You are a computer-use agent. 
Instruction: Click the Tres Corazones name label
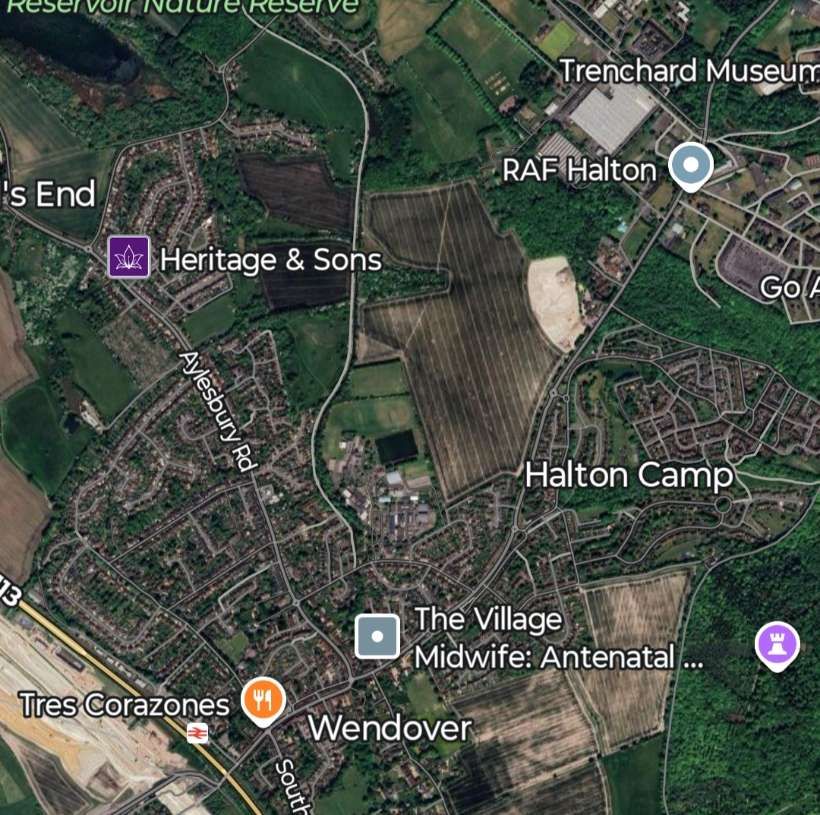click(x=124, y=705)
